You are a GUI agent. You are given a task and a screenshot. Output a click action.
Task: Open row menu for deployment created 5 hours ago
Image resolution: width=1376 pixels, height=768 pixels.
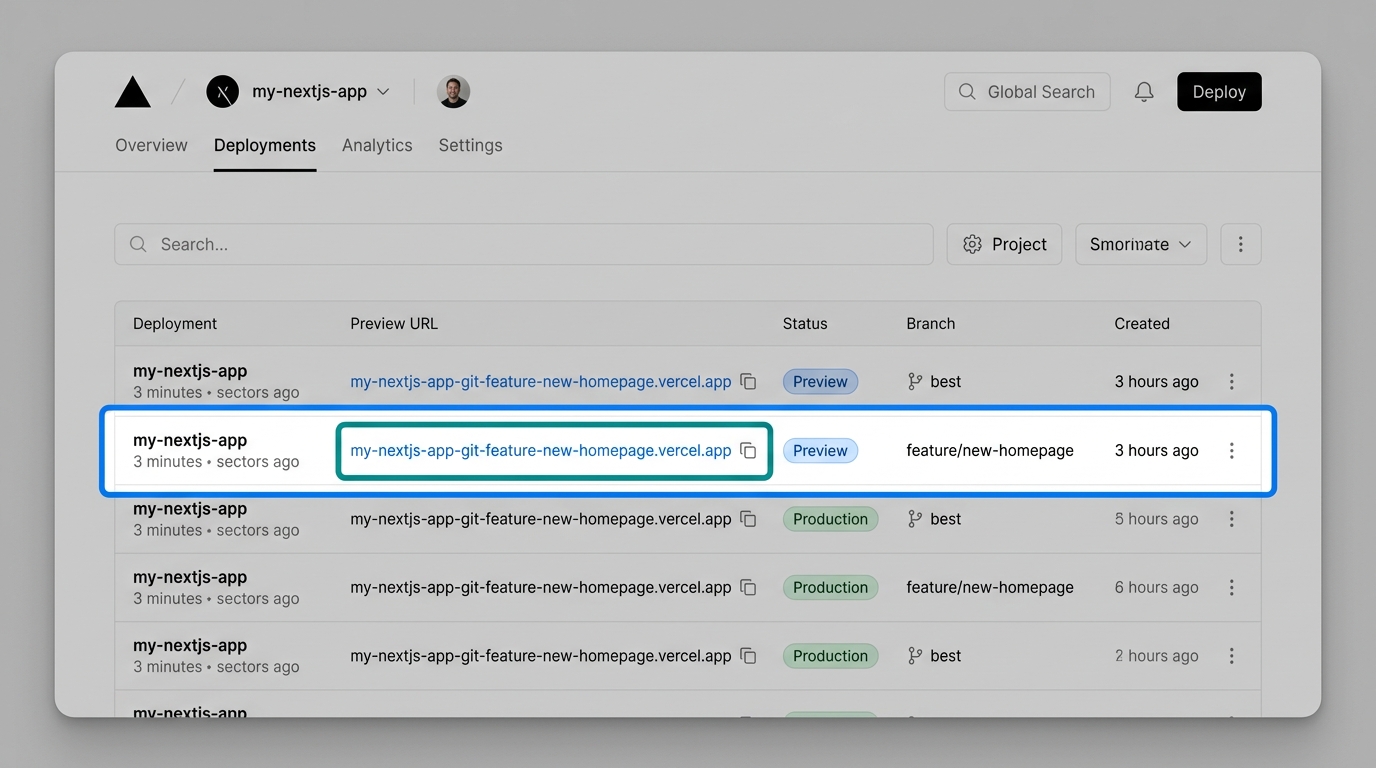click(1231, 519)
